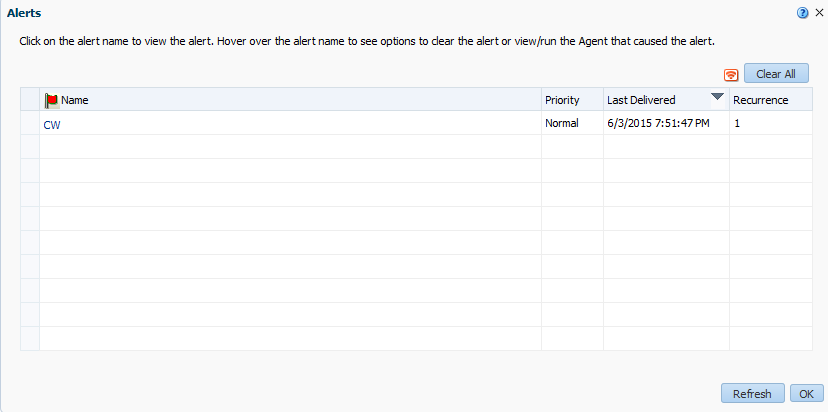The width and height of the screenshot is (828, 412).
Task: Click the Normal priority cell
Action: click(561, 124)
